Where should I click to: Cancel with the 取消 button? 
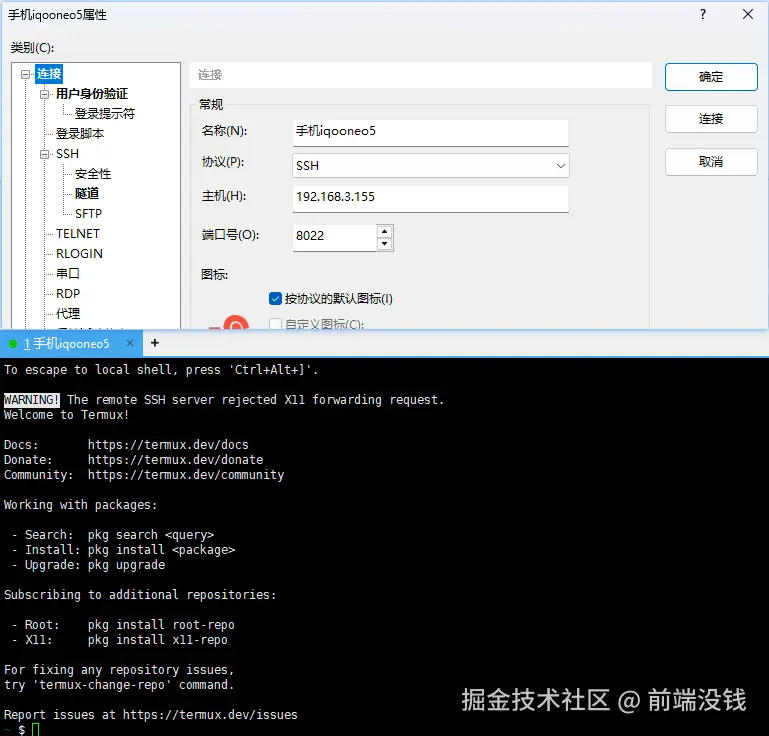point(711,162)
